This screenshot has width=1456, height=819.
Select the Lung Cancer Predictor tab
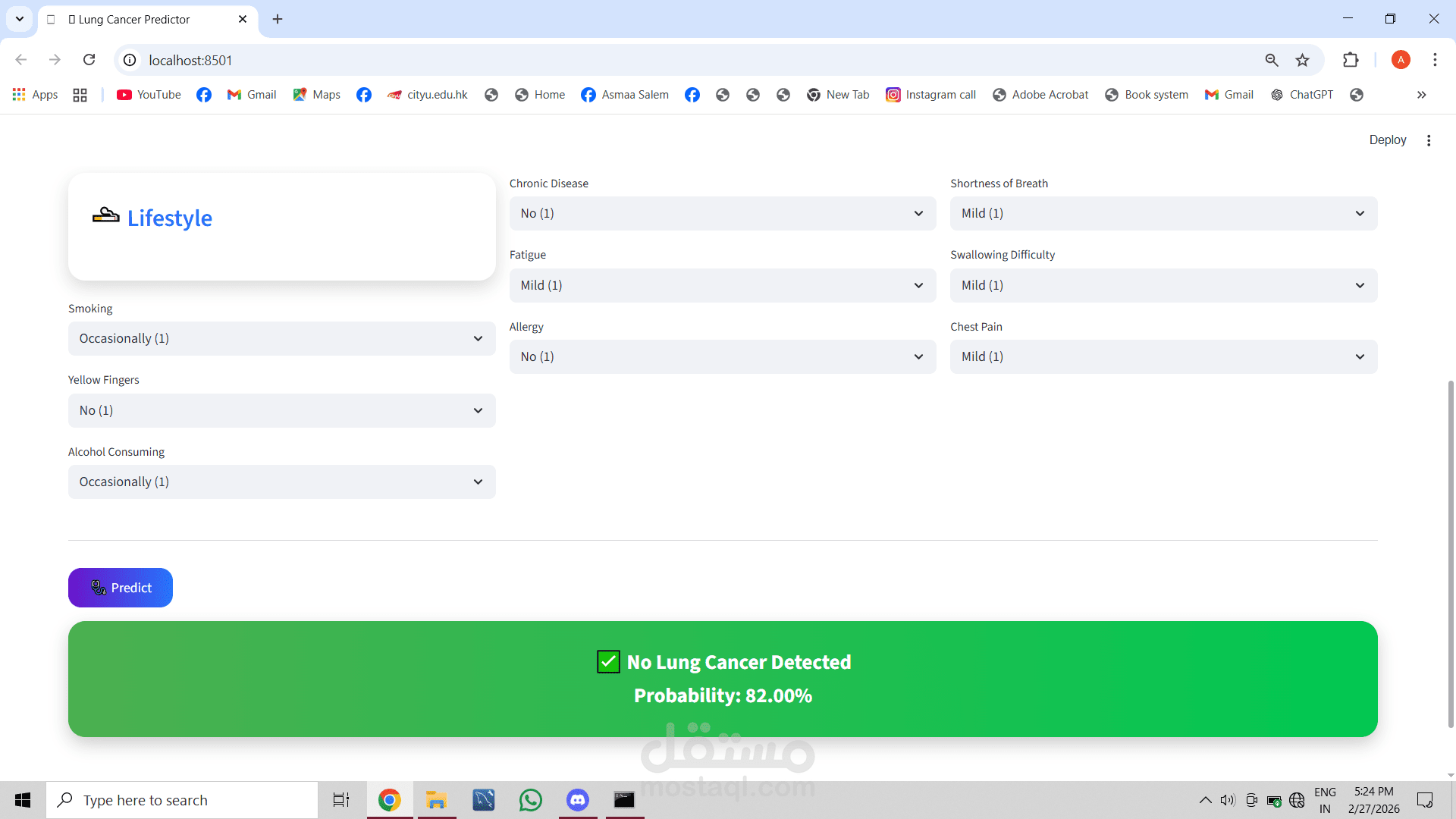pos(135,20)
